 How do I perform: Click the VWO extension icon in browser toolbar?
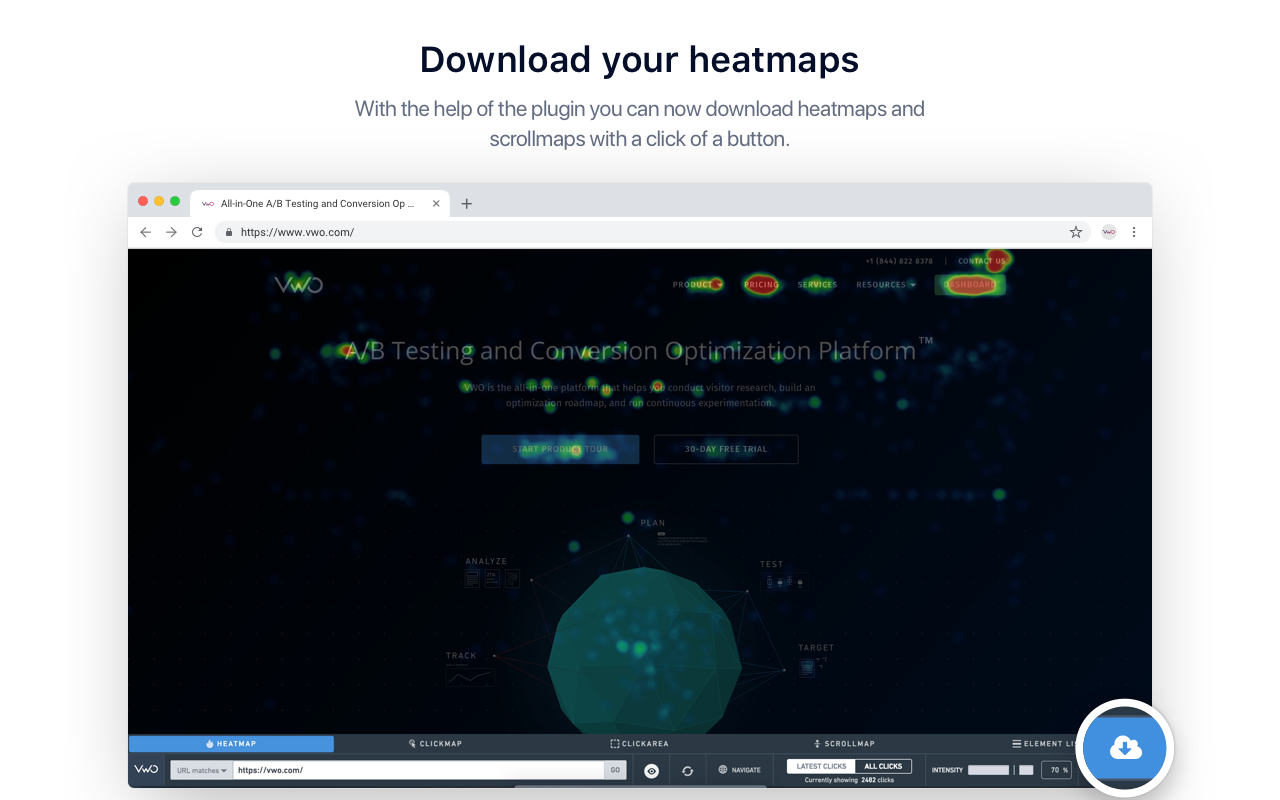click(1108, 232)
